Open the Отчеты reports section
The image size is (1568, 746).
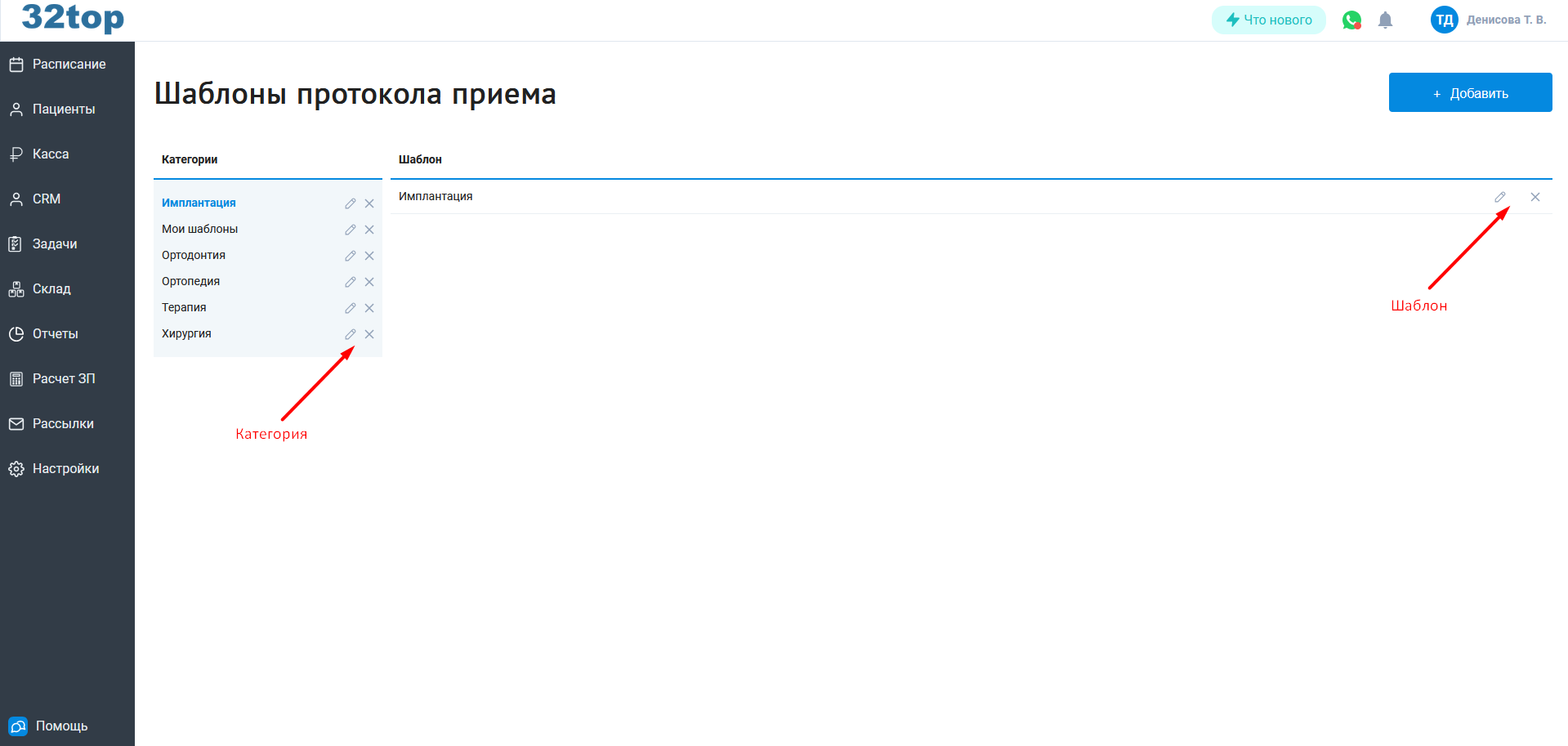(x=55, y=333)
